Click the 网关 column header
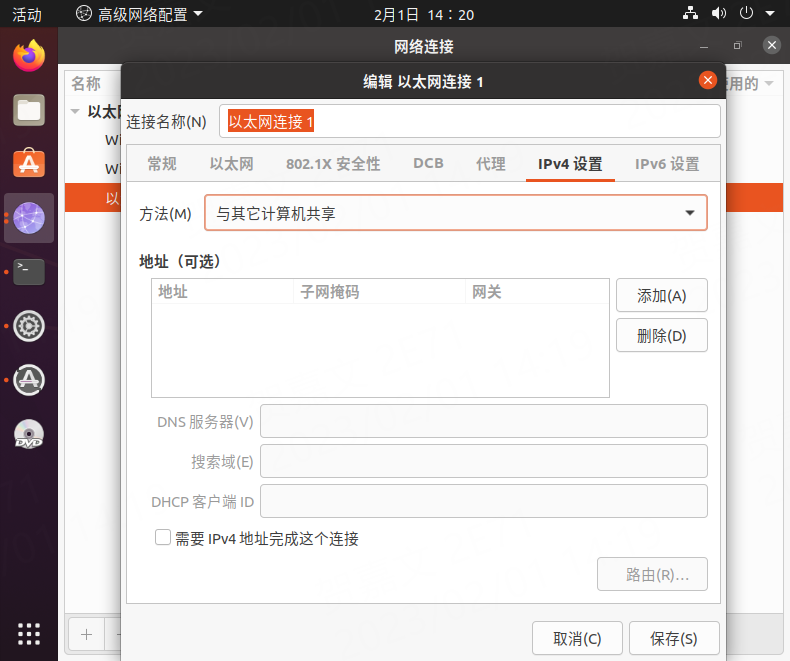 coord(537,291)
